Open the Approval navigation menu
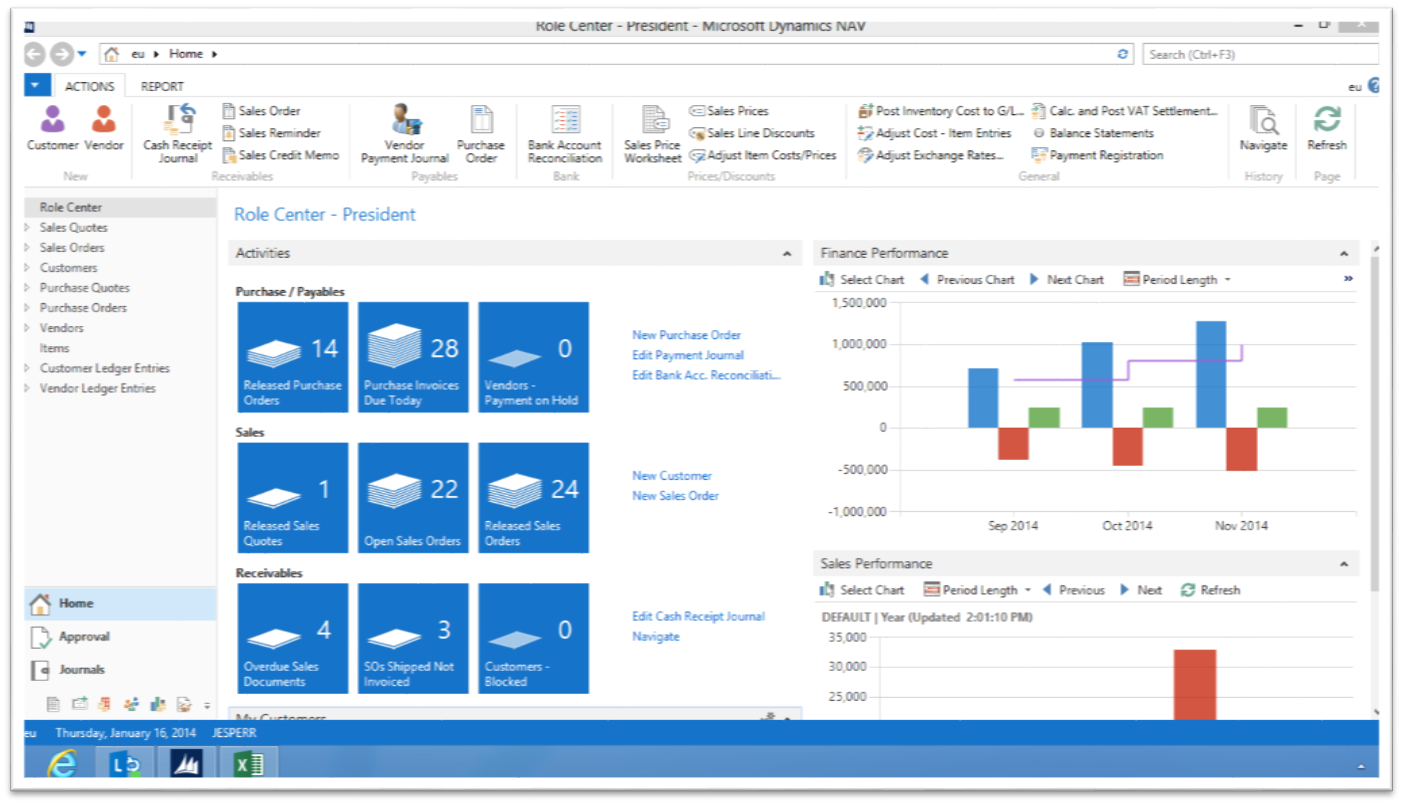This screenshot has height=805, width=1403. 119,637
